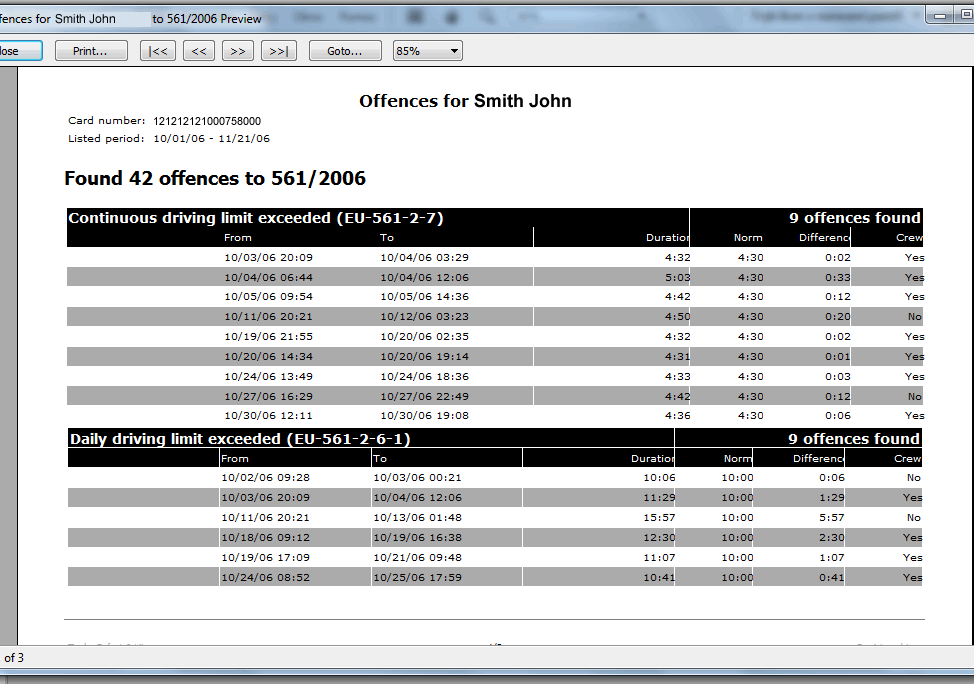Click To cell 10/13/06 01:48

[417, 517]
